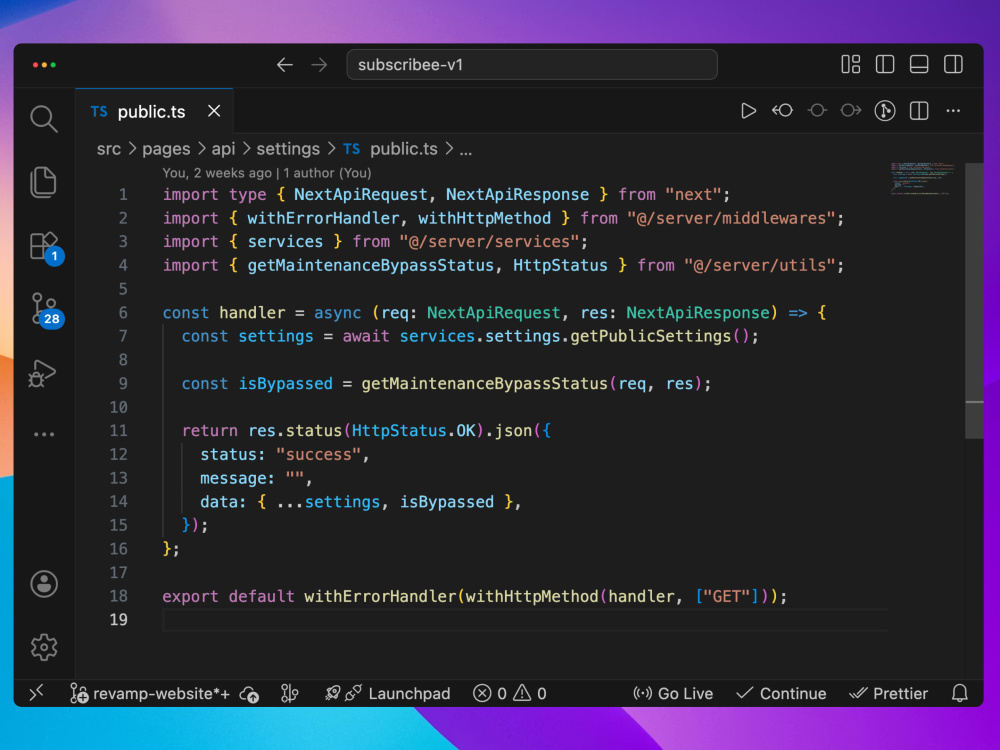Split the editor to the right
This screenshot has width=1000, height=750.
point(919,111)
